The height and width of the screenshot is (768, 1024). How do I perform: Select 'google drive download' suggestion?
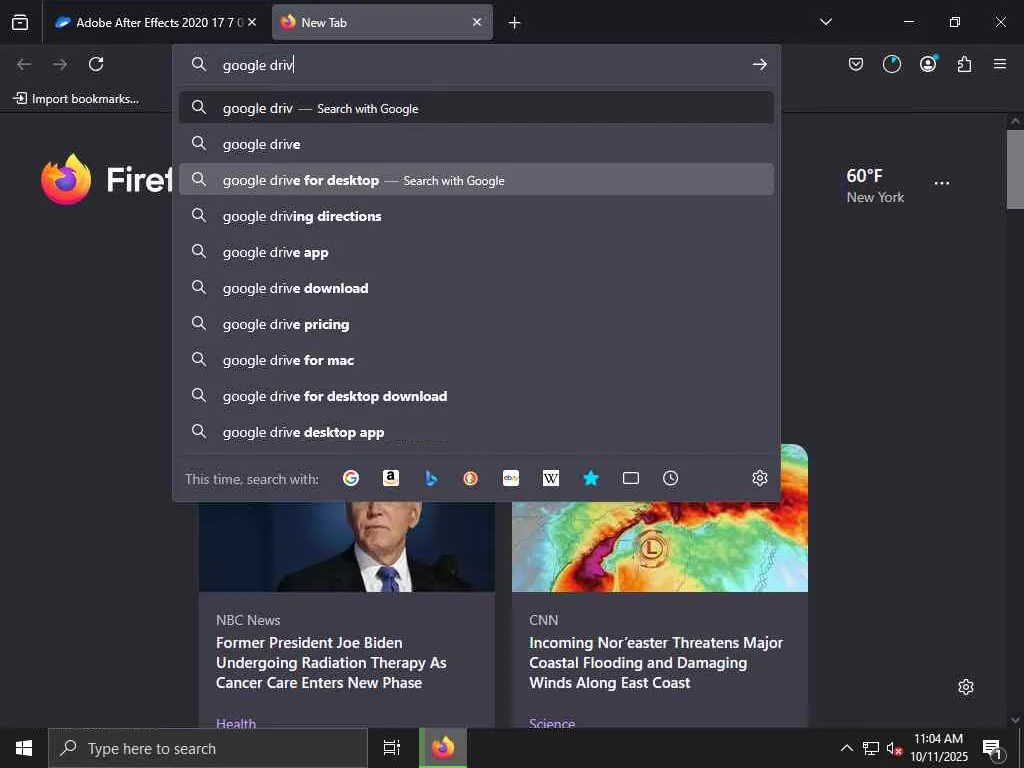476,288
